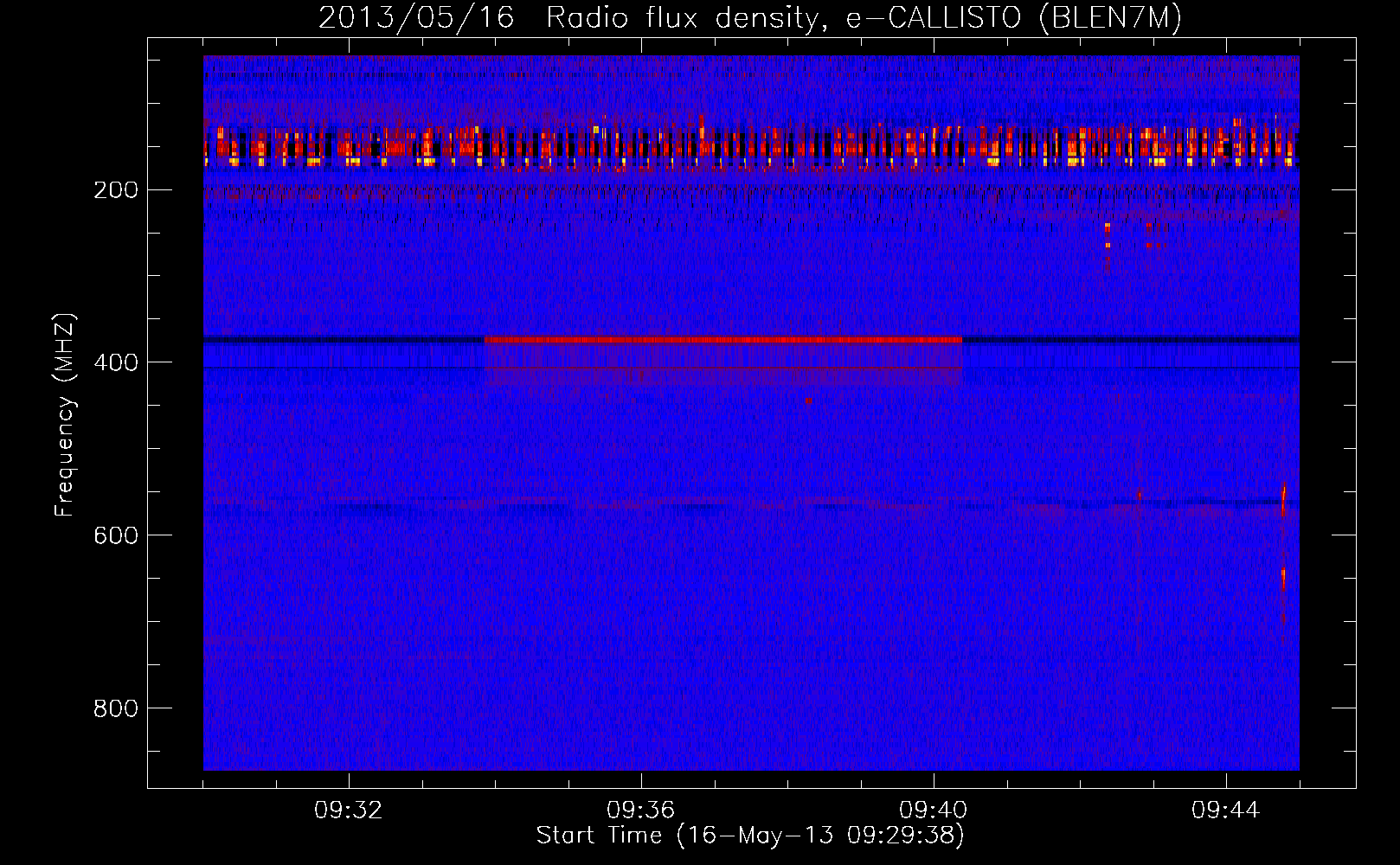Click the 200 frequency tick label
Image resolution: width=1400 pixels, height=865 pixels.
pos(116,189)
